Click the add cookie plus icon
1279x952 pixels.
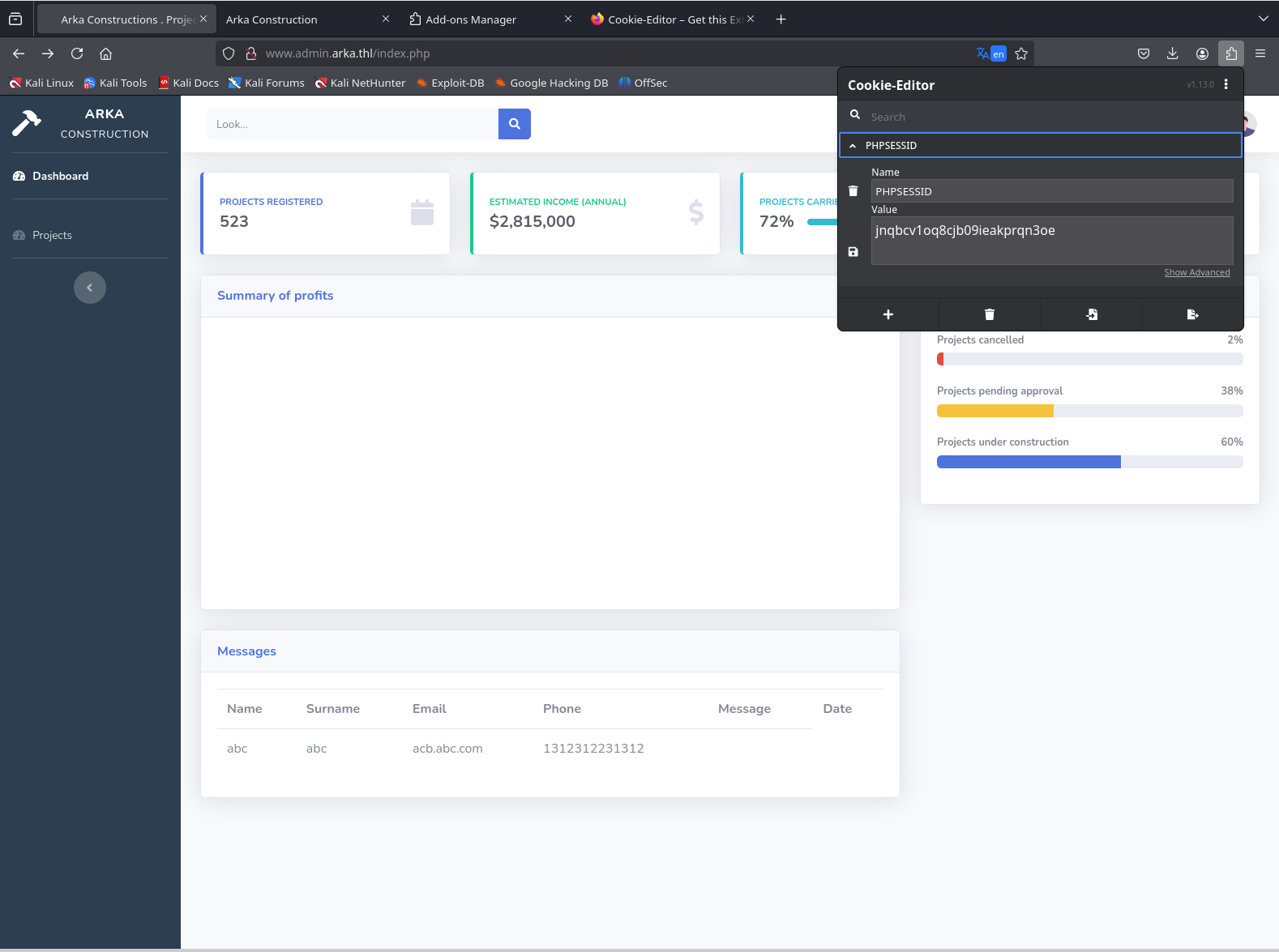click(888, 314)
